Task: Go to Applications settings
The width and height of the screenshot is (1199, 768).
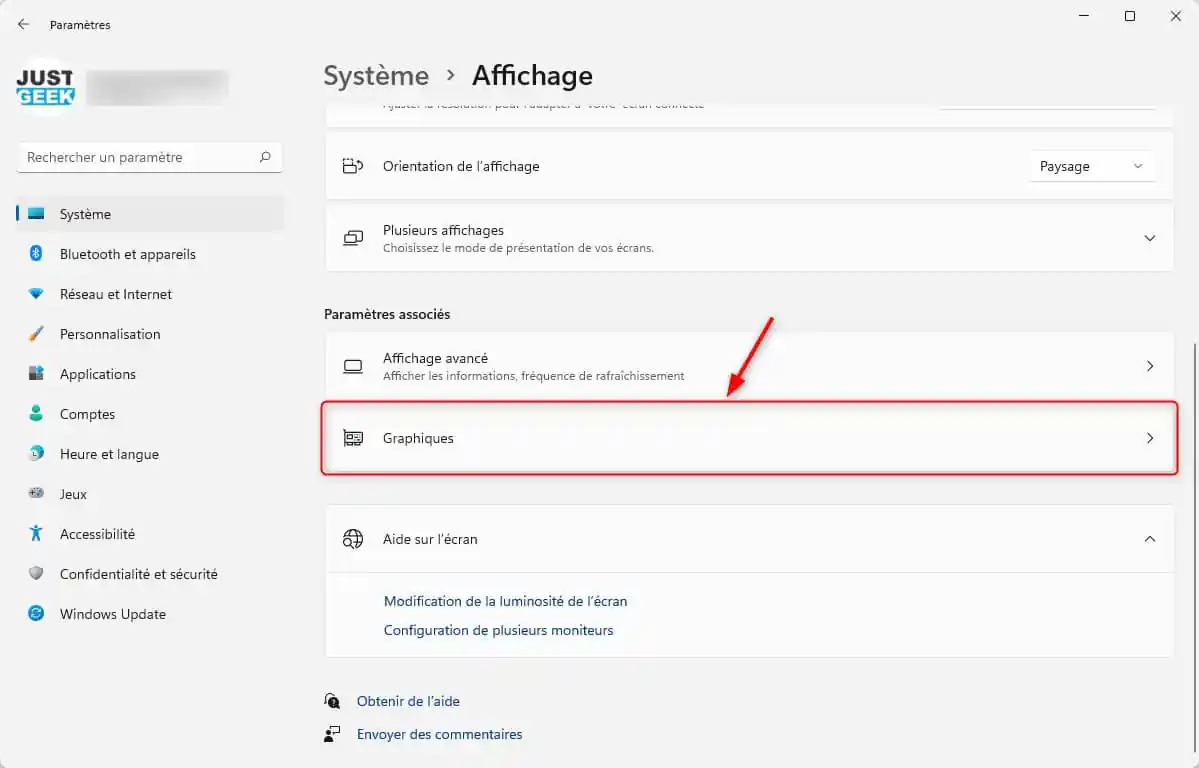Action: 150,374
